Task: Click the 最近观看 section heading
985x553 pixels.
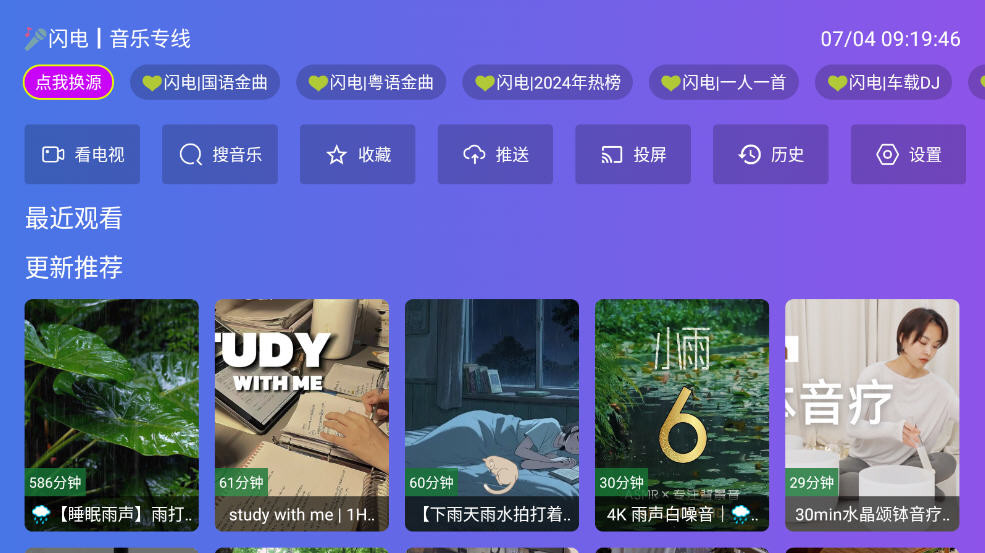Action: pyautogui.click(x=73, y=219)
